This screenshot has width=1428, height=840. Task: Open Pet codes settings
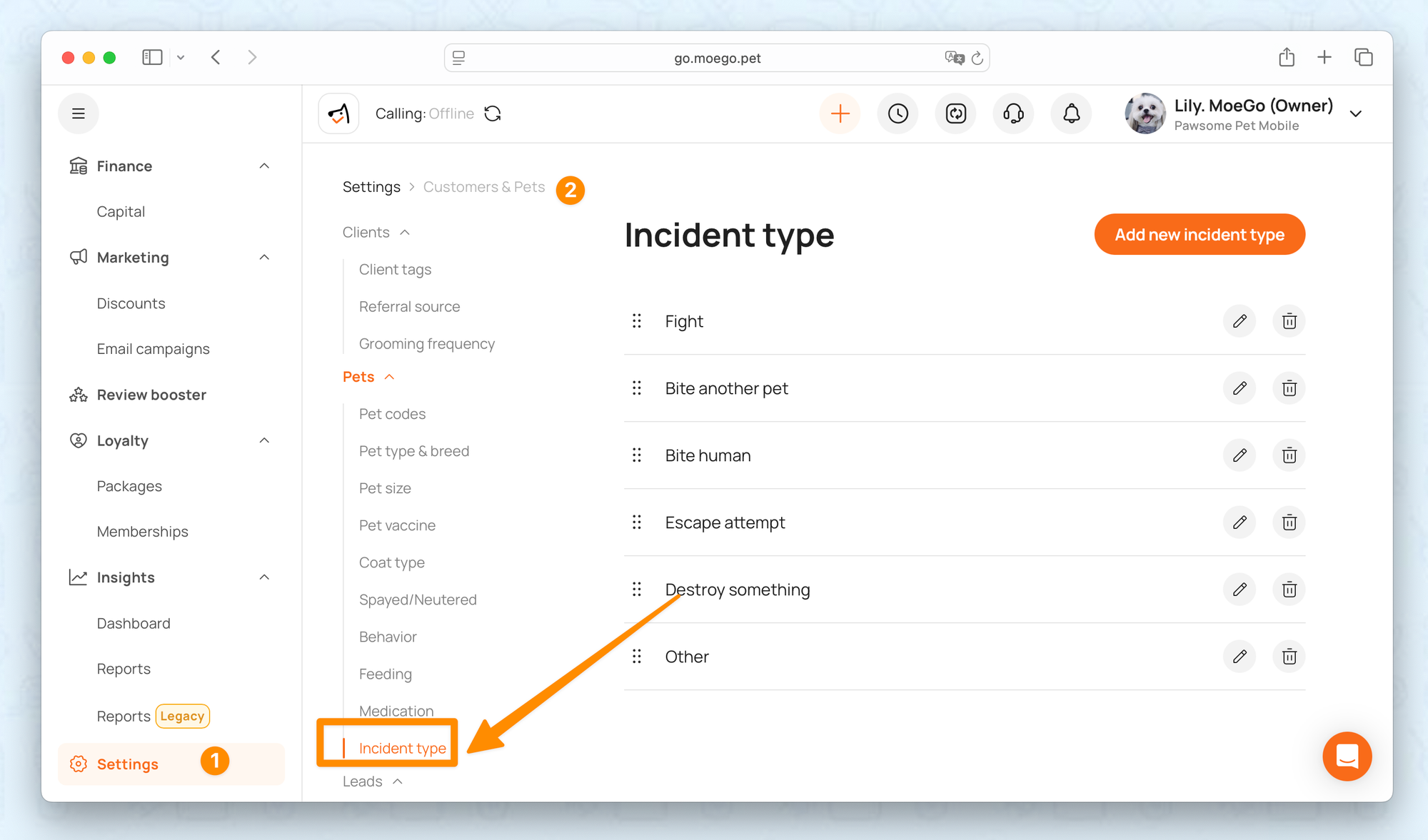coord(392,414)
